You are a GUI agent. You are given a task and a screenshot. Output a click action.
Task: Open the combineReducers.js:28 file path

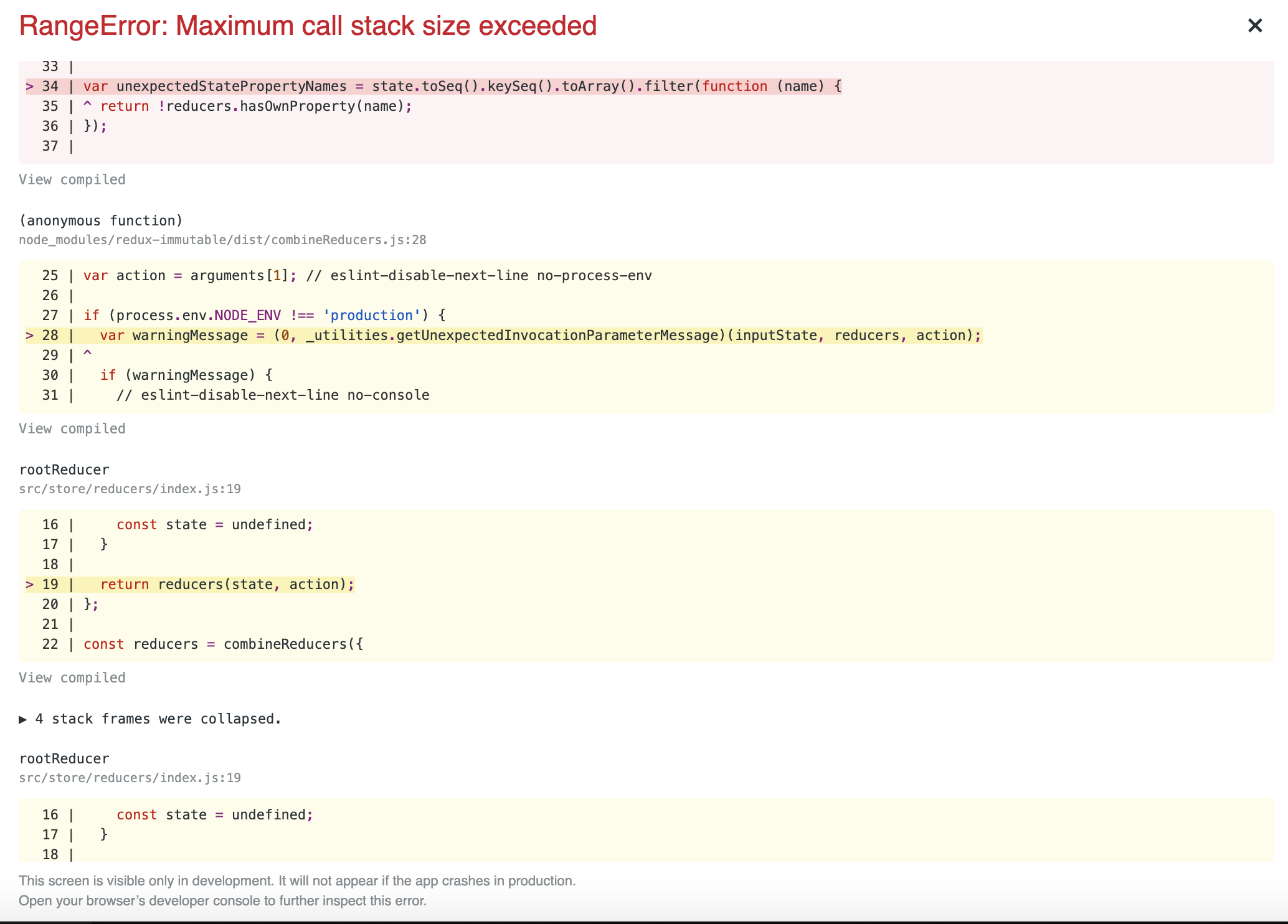click(x=222, y=240)
